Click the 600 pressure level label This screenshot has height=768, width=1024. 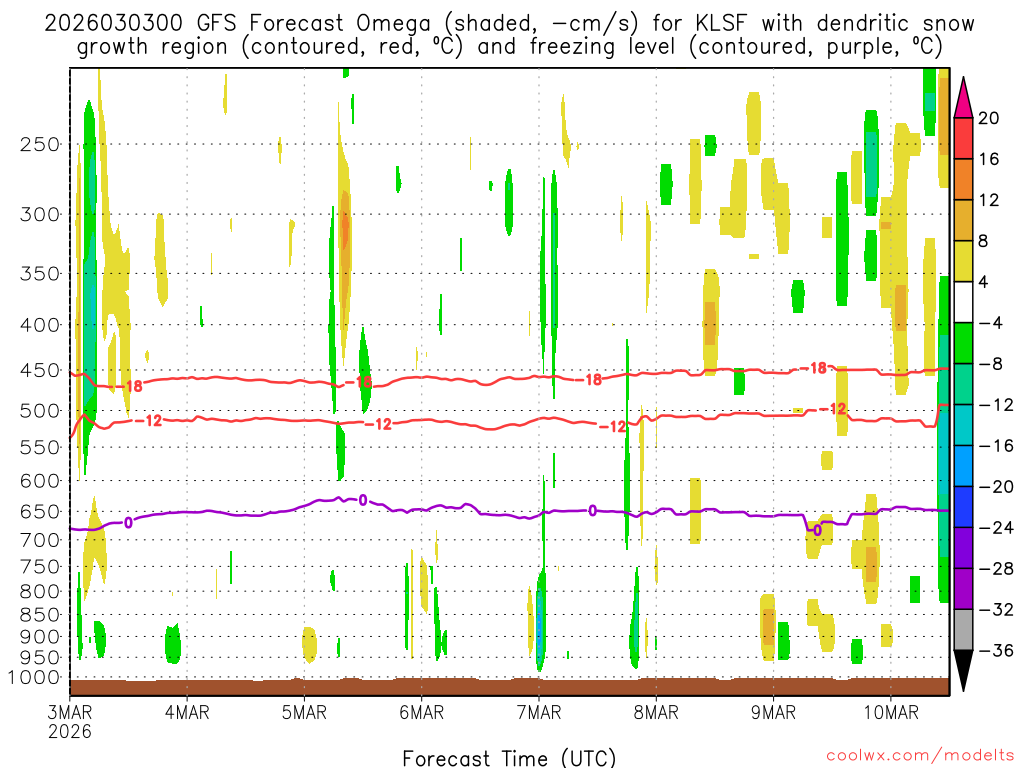[x=40, y=481]
